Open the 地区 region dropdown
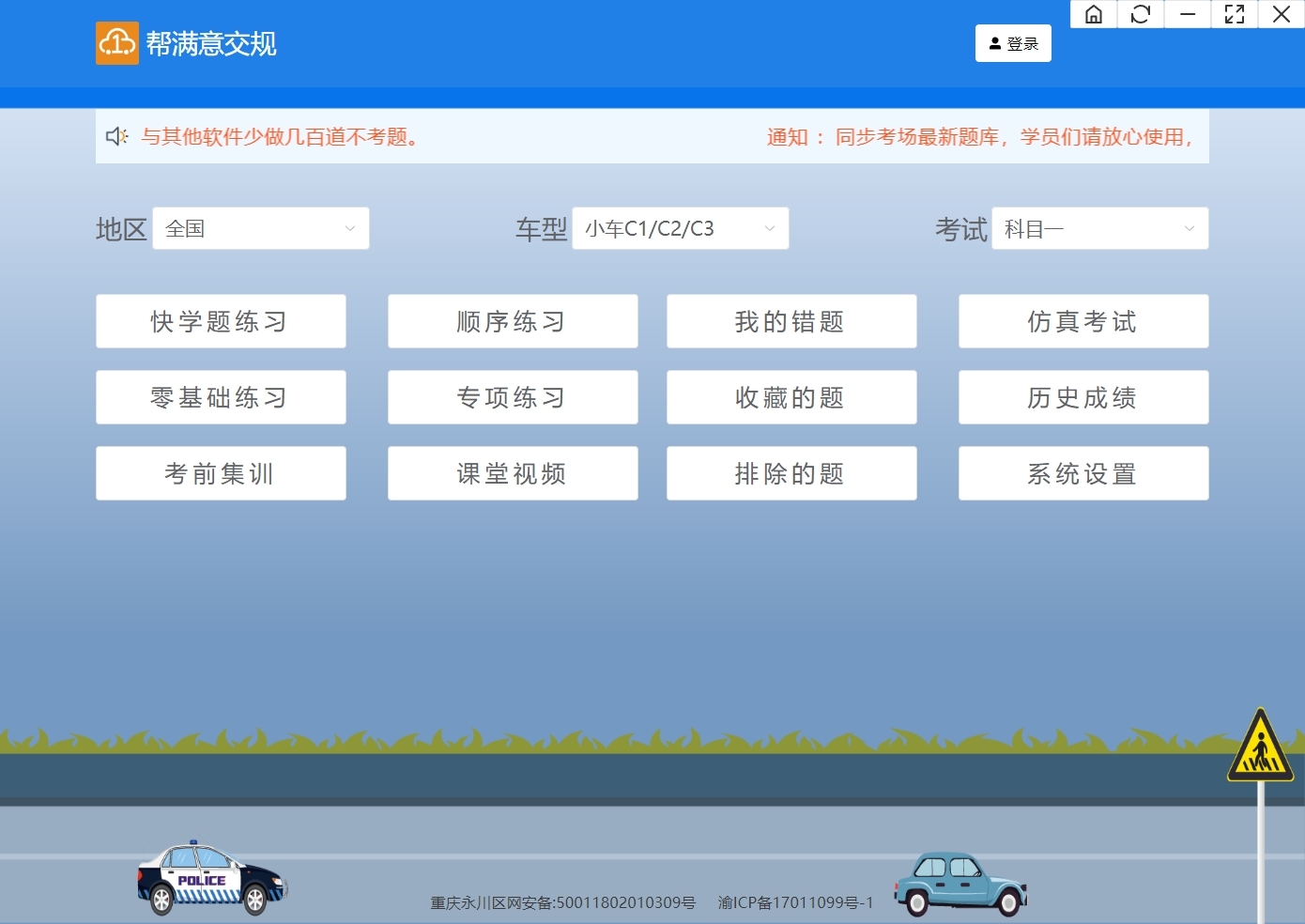Screen dimensions: 1305x924 [260, 228]
